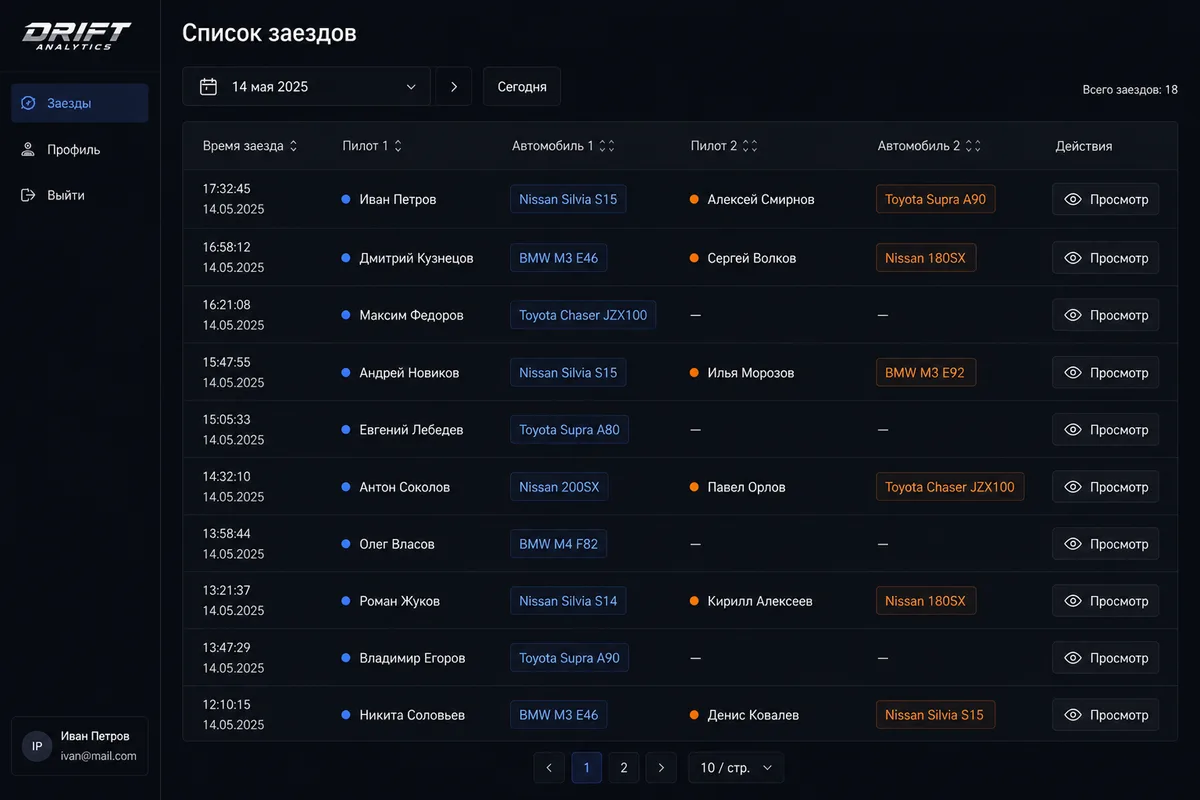This screenshot has height=800, width=1200.
Task: Click pilot name Кирилл Алексеев
Action: 760,601
